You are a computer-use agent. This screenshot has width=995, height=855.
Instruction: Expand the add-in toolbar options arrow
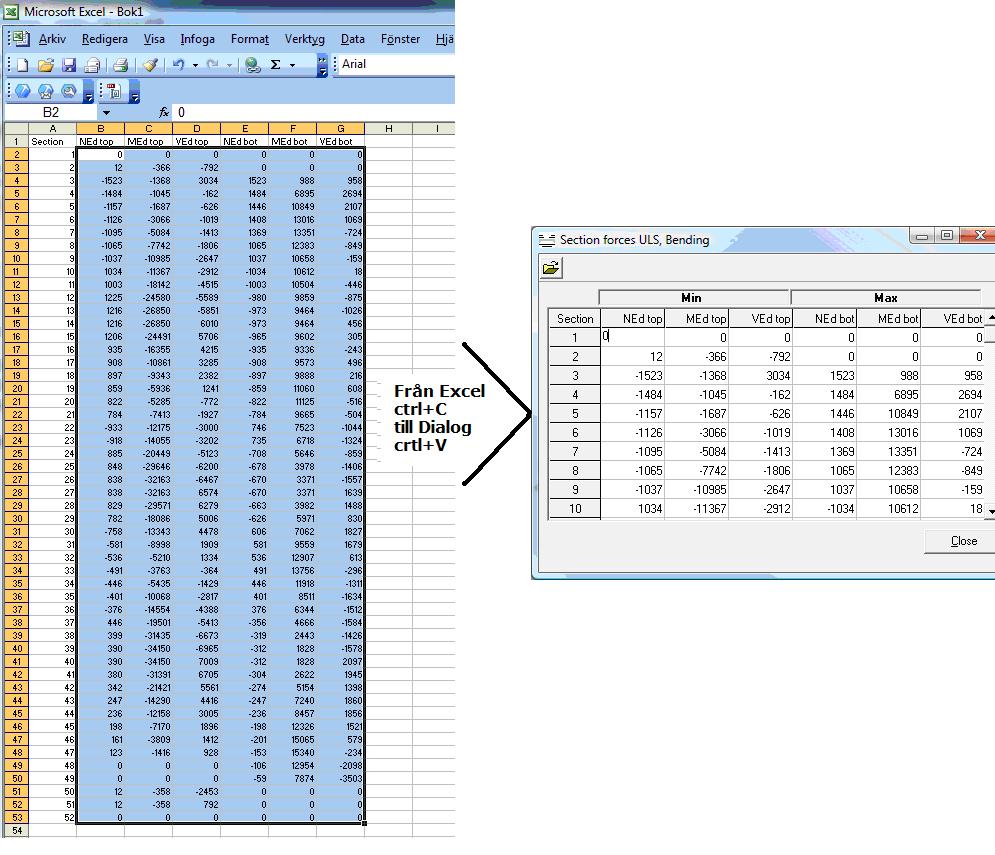[89, 91]
